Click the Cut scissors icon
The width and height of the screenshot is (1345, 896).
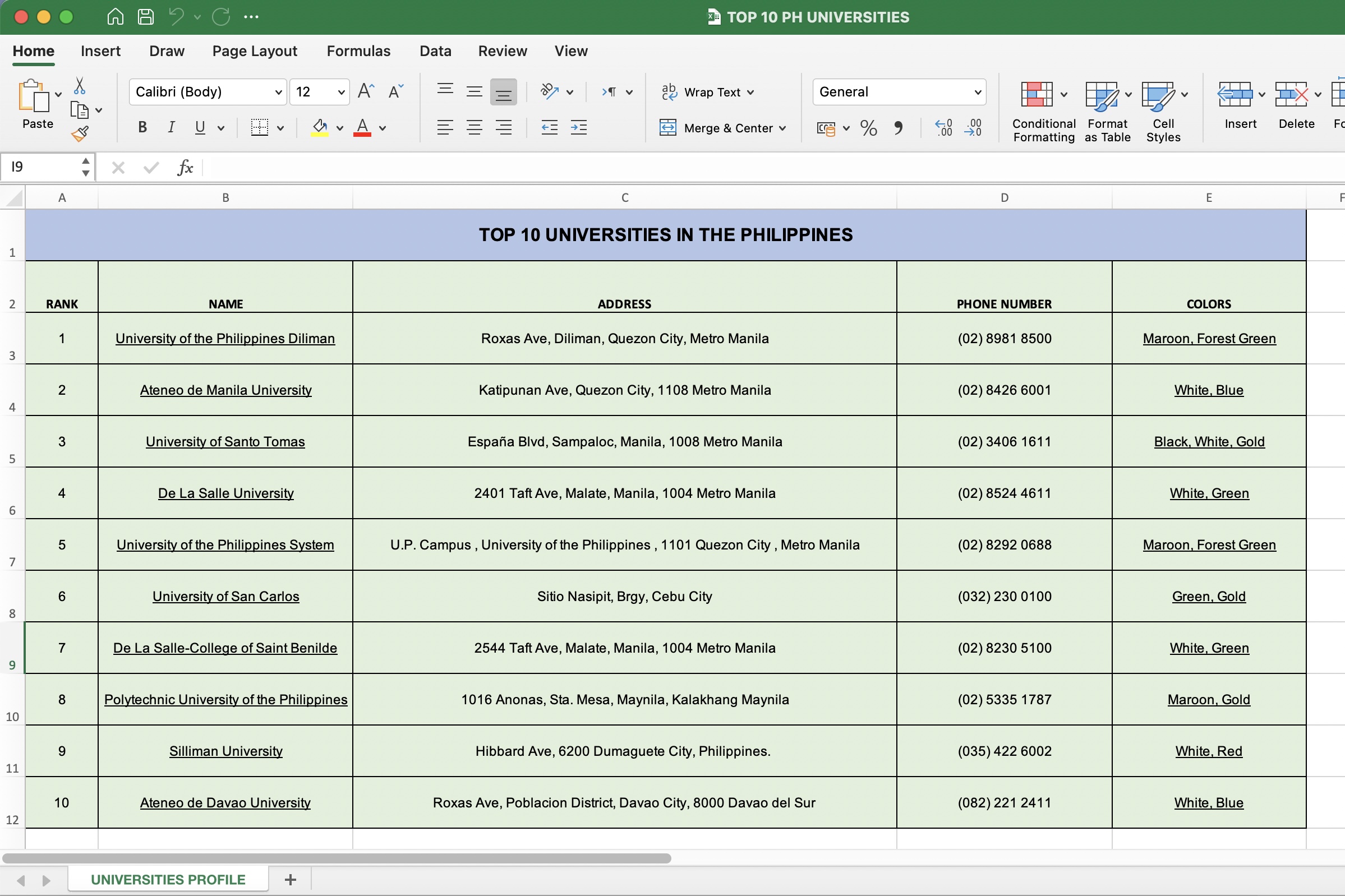(80, 86)
